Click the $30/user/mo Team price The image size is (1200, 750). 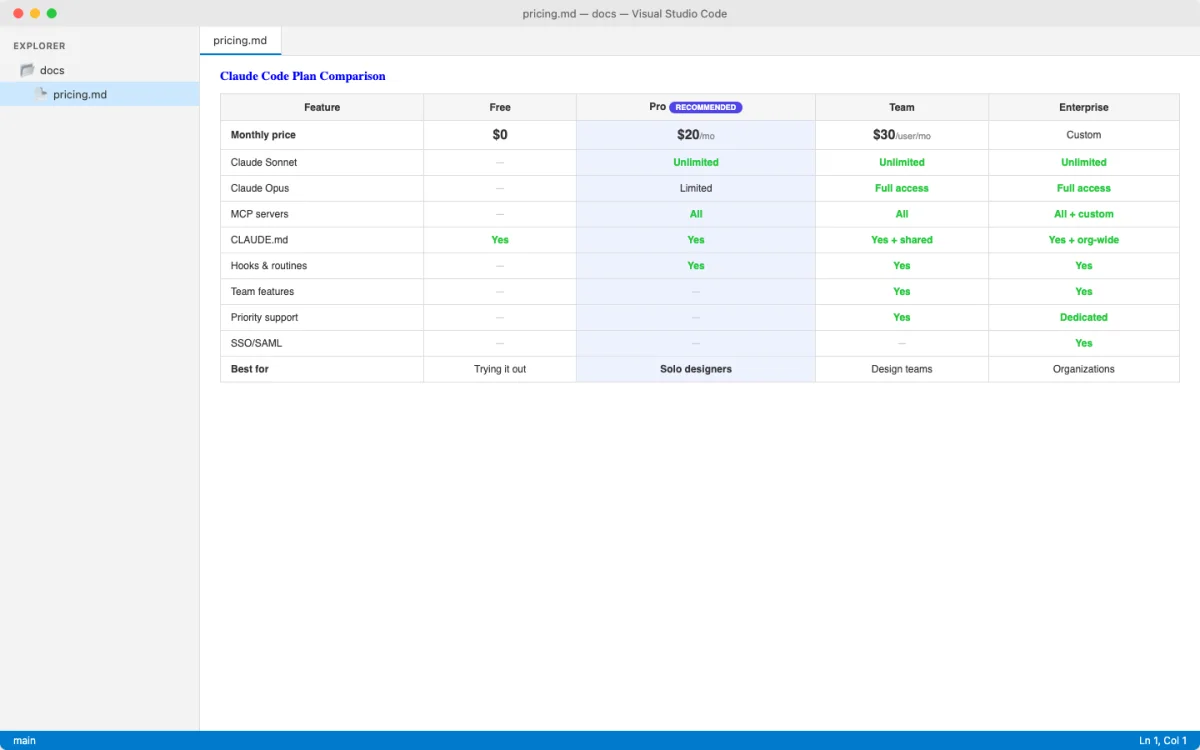[902, 135]
